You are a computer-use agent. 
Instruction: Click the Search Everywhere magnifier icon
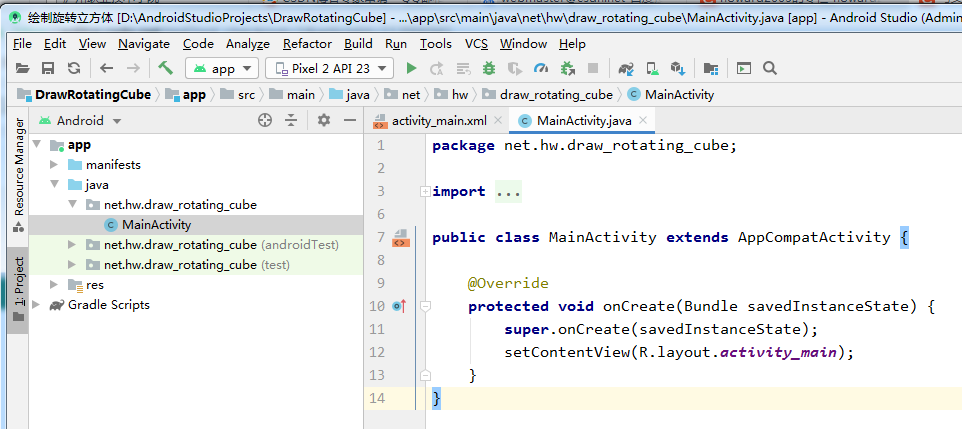[x=770, y=68]
